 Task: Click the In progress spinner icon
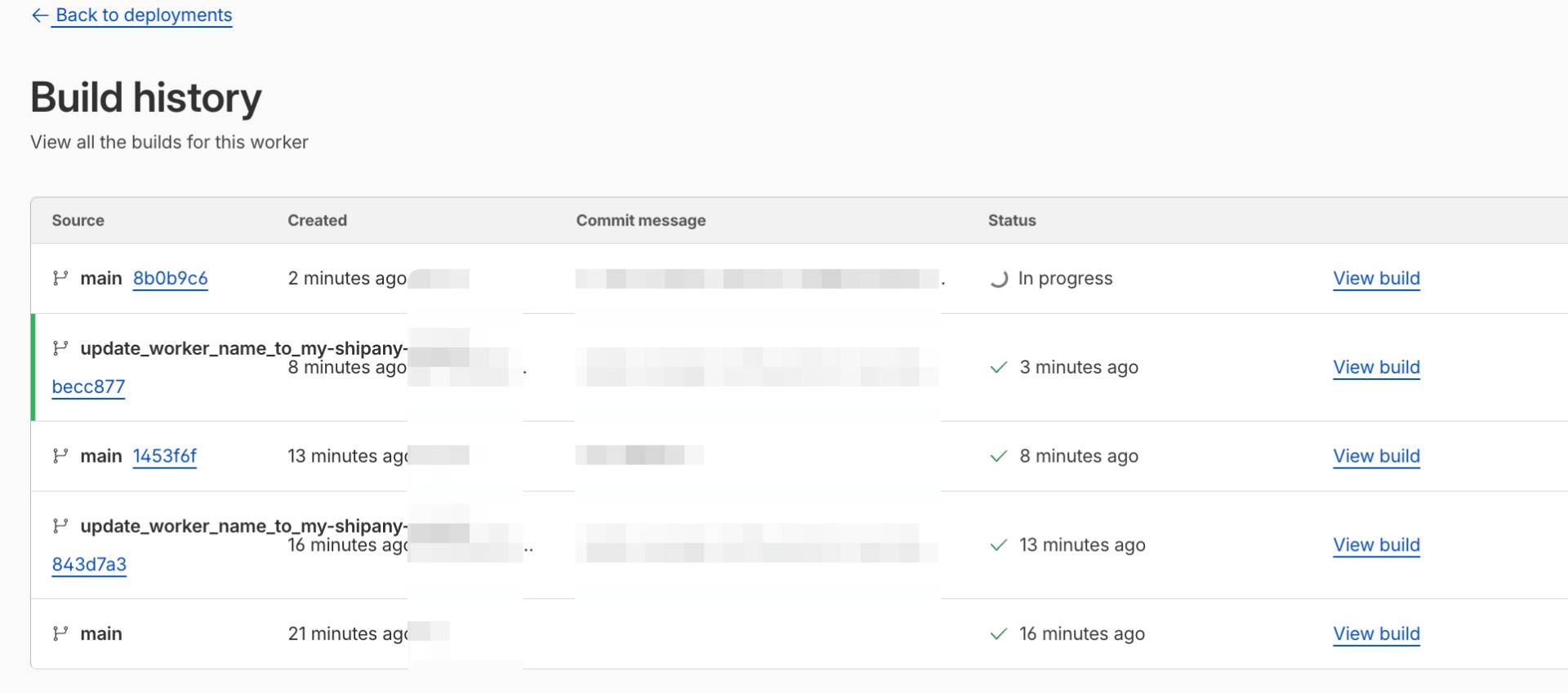tap(998, 279)
